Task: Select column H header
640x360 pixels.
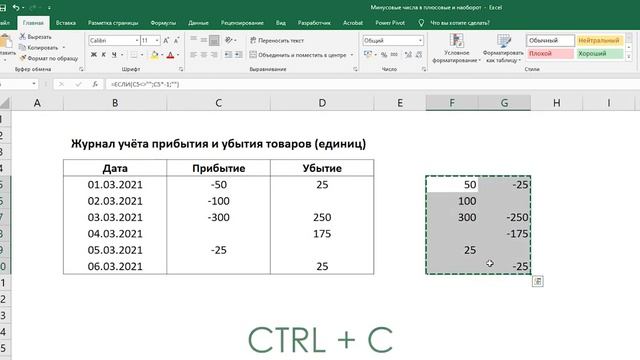Action: [x=557, y=103]
